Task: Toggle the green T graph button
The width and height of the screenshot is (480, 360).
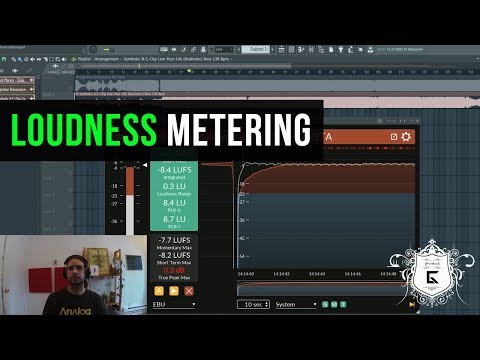Action: point(343,304)
